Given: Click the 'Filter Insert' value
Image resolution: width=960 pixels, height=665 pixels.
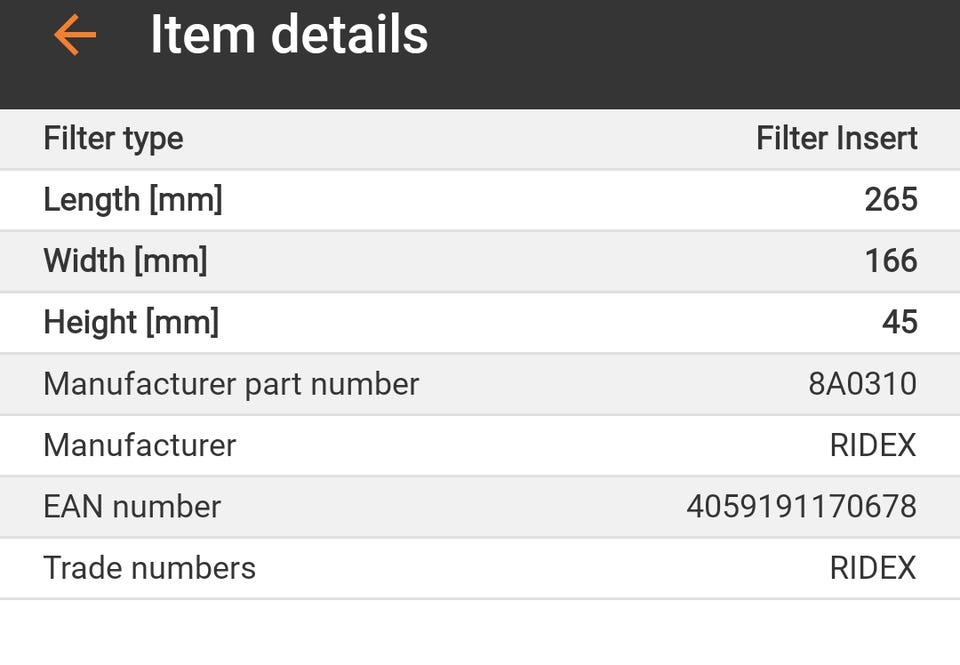Looking at the screenshot, I should click(836, 138).
